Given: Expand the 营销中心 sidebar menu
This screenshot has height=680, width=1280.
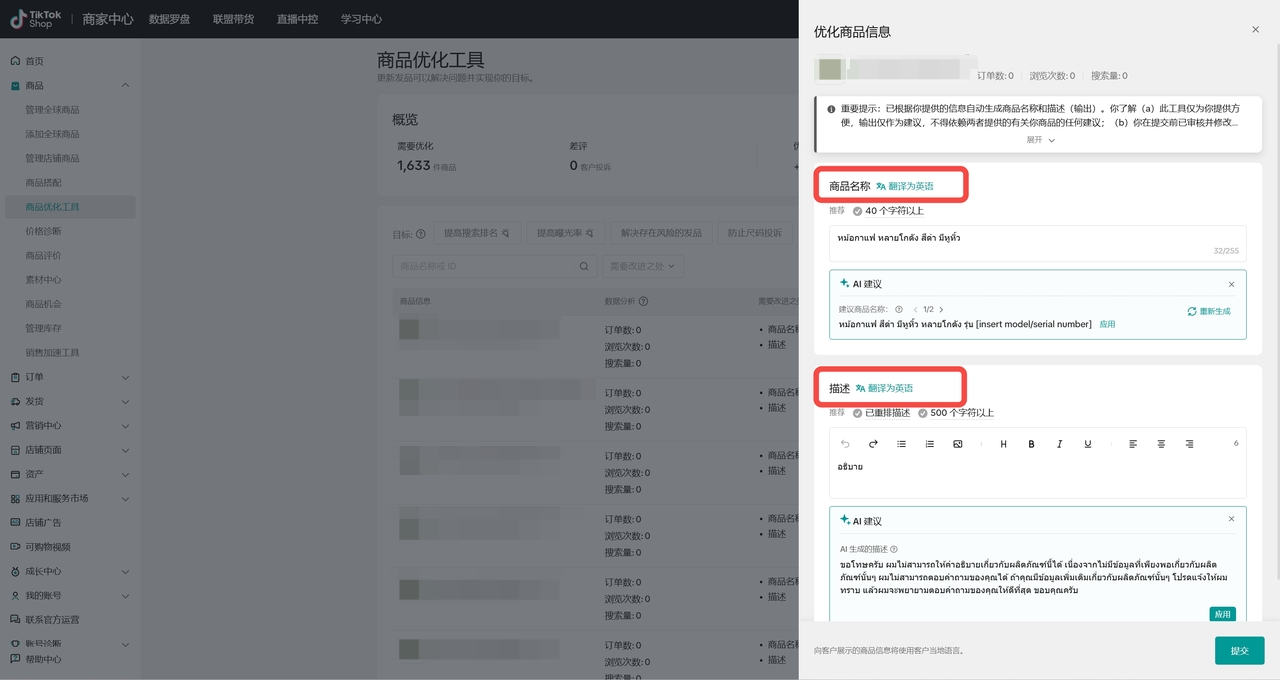Looking at the screenshot, I should click(x=125, y=426).
